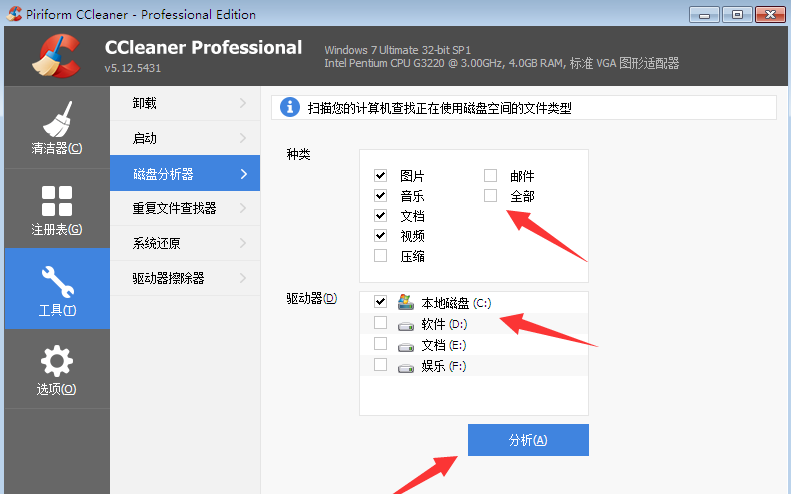Check the 娱乐 (F:) drive checkbox

coord(380,364)
